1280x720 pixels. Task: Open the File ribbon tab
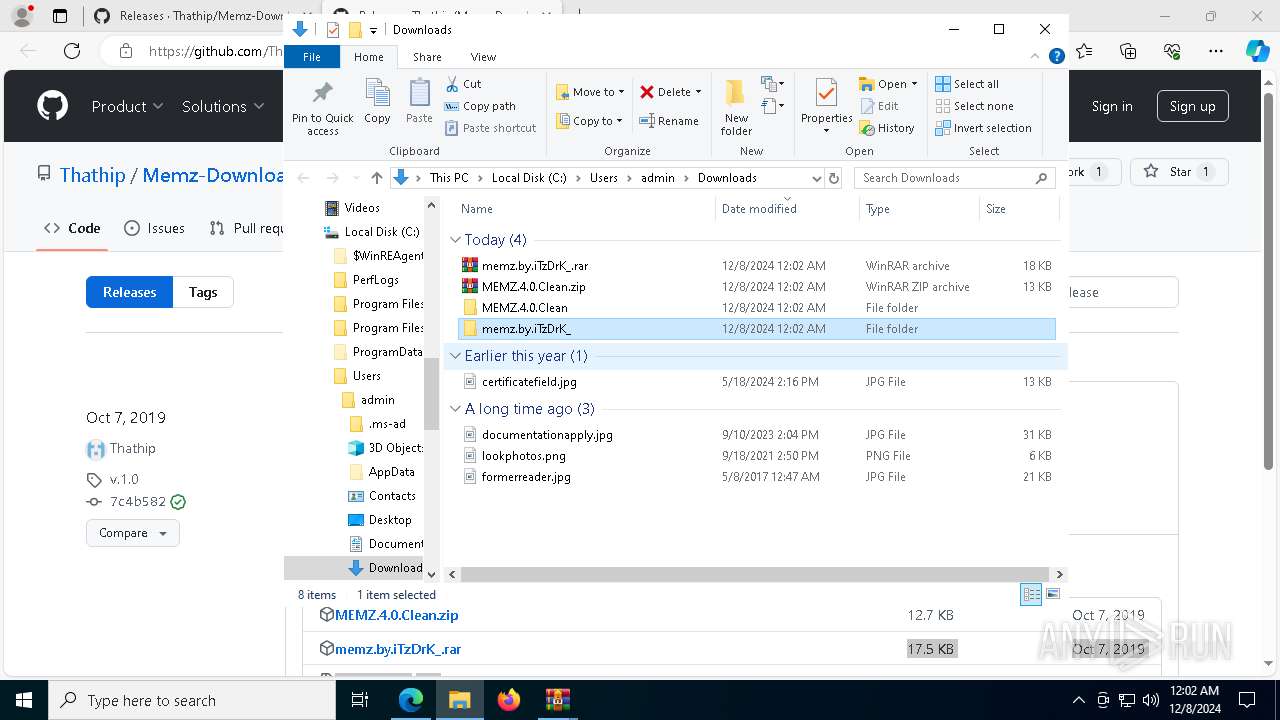click(312, 57)
